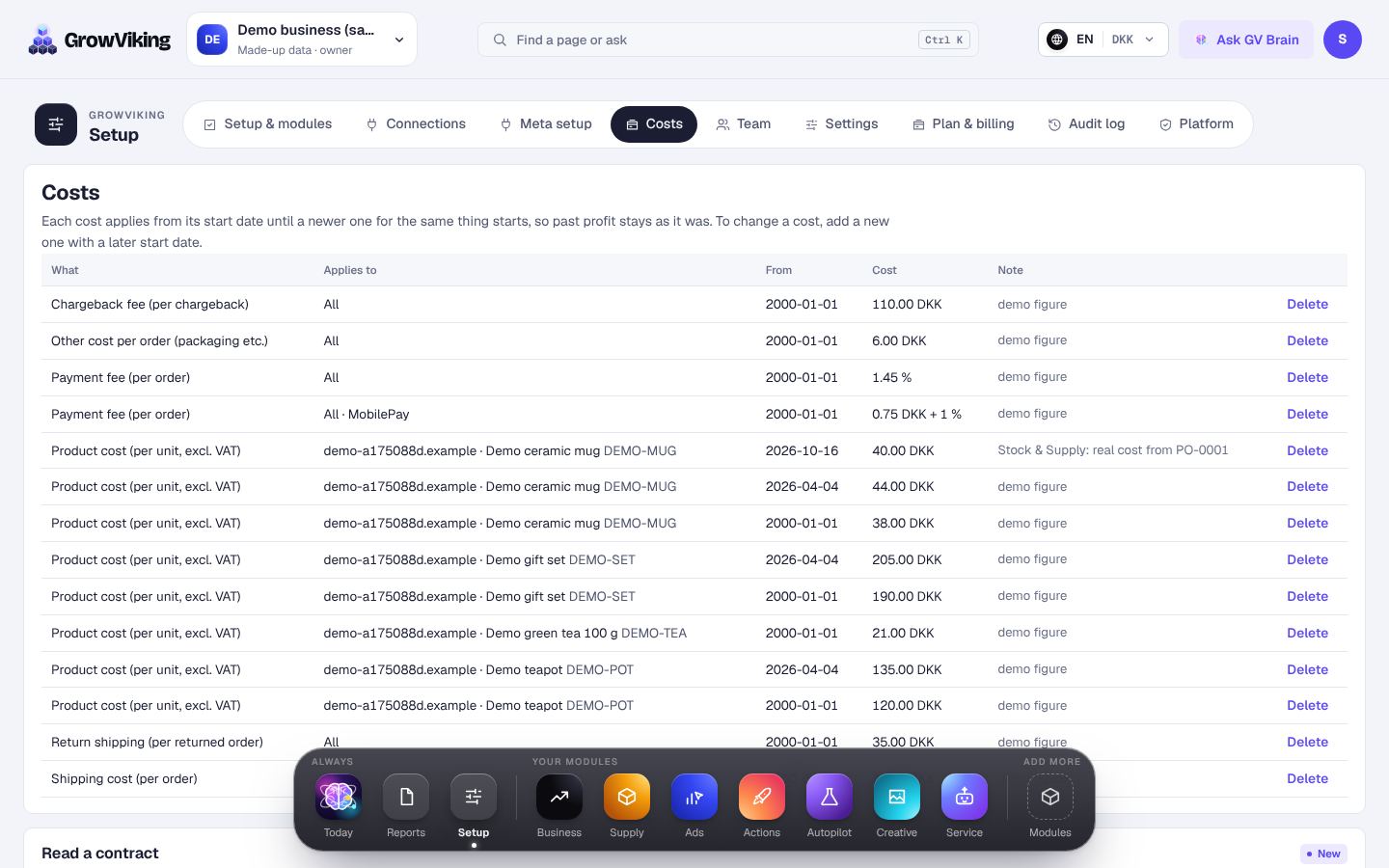Switch to the Settings tab

click(842, 124)
